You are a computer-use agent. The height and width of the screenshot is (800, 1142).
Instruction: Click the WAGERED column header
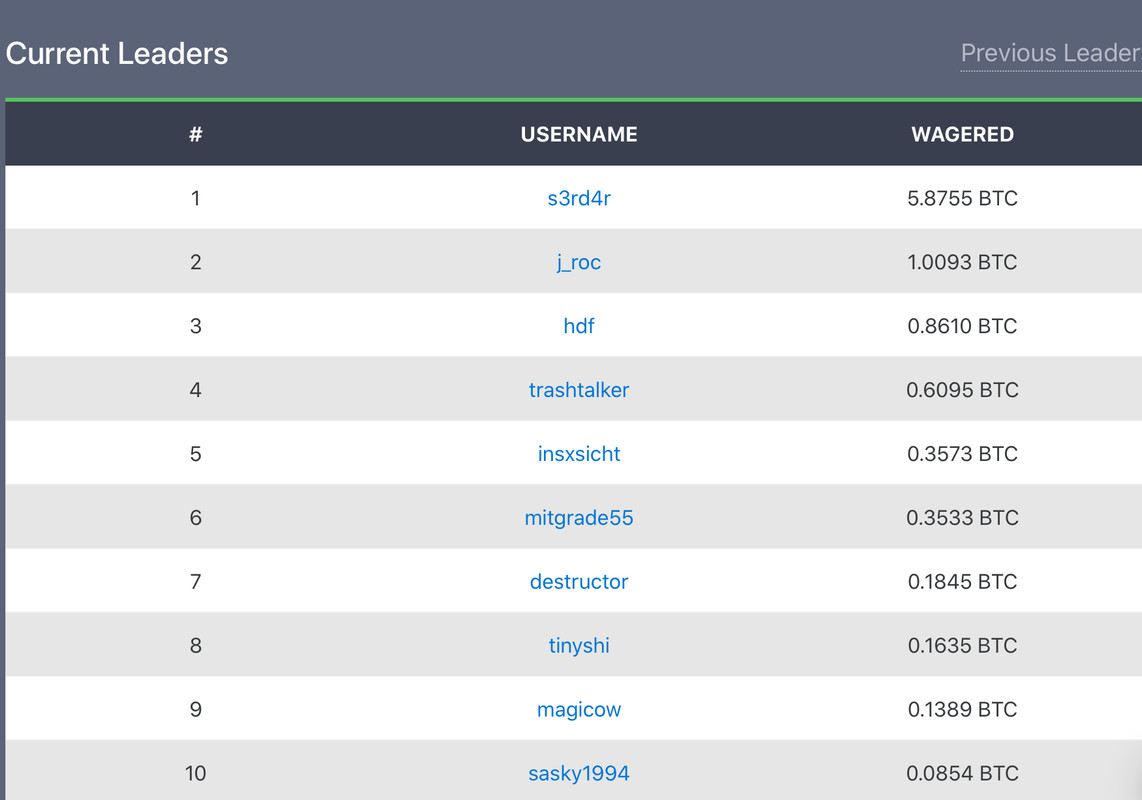tap(962, 134)
